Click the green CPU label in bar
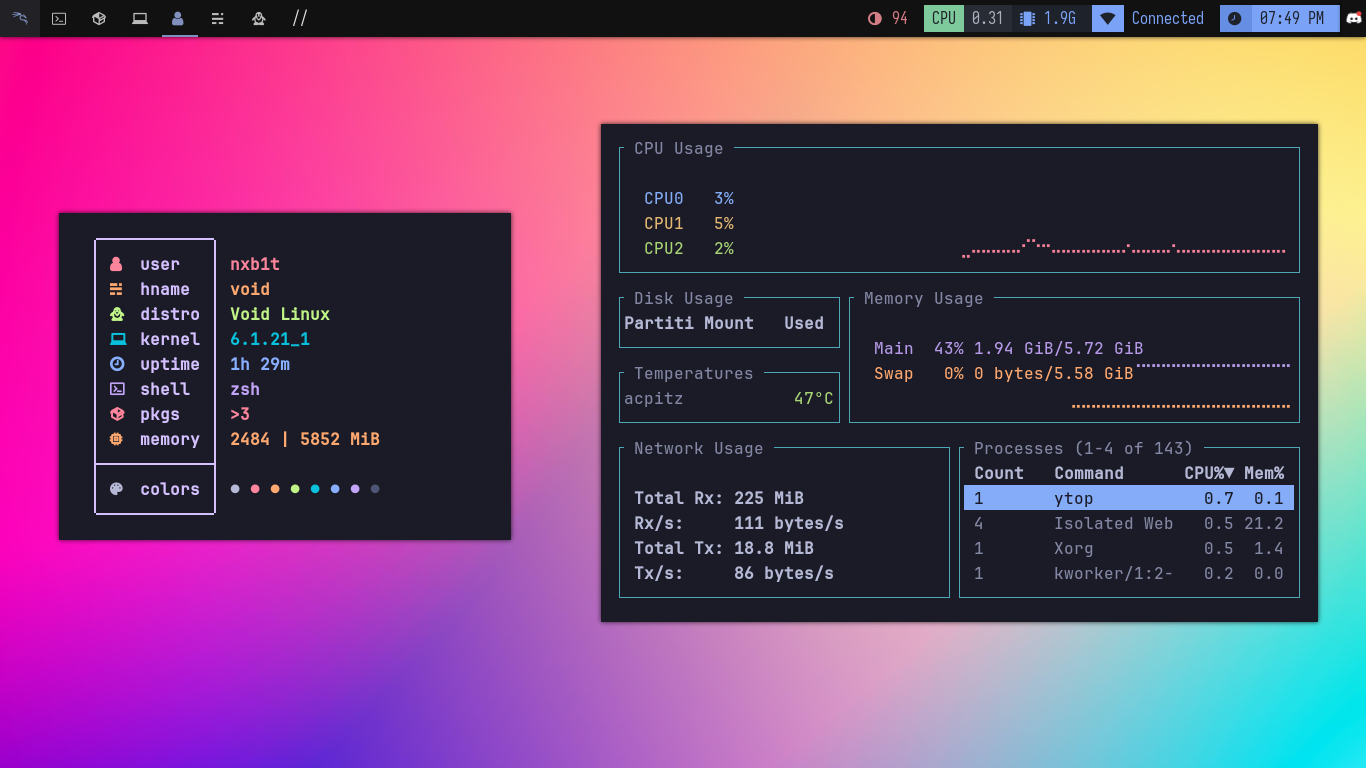Viewport: 1366px width, 768px height. point(944,18)
